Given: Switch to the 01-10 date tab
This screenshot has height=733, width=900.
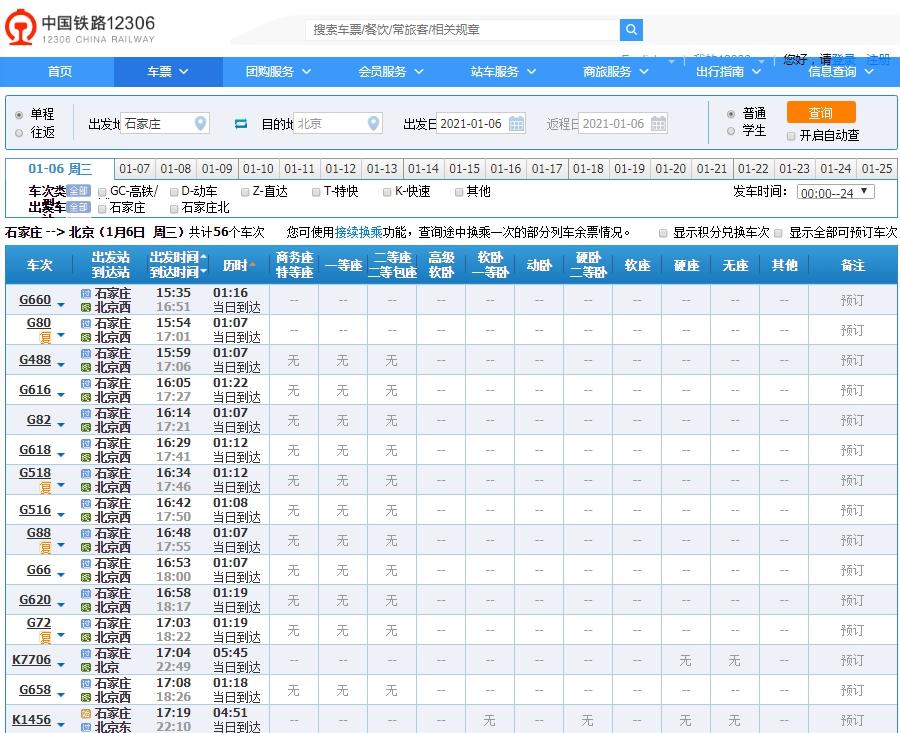Looking at the screenshot, I should click(258, 169).
